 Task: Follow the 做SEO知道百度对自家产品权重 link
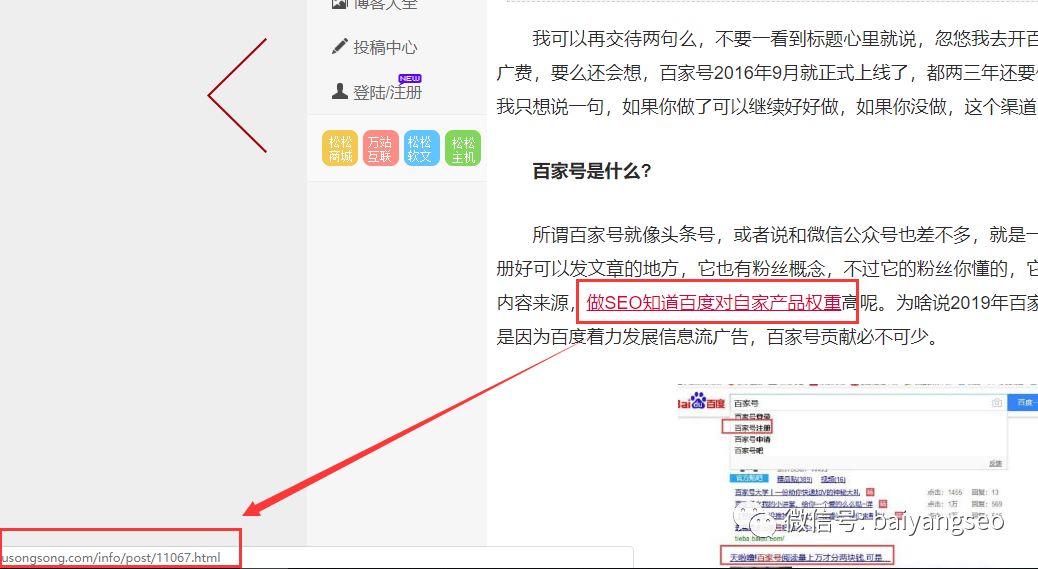pyautogui.click(x=714, y=303)
